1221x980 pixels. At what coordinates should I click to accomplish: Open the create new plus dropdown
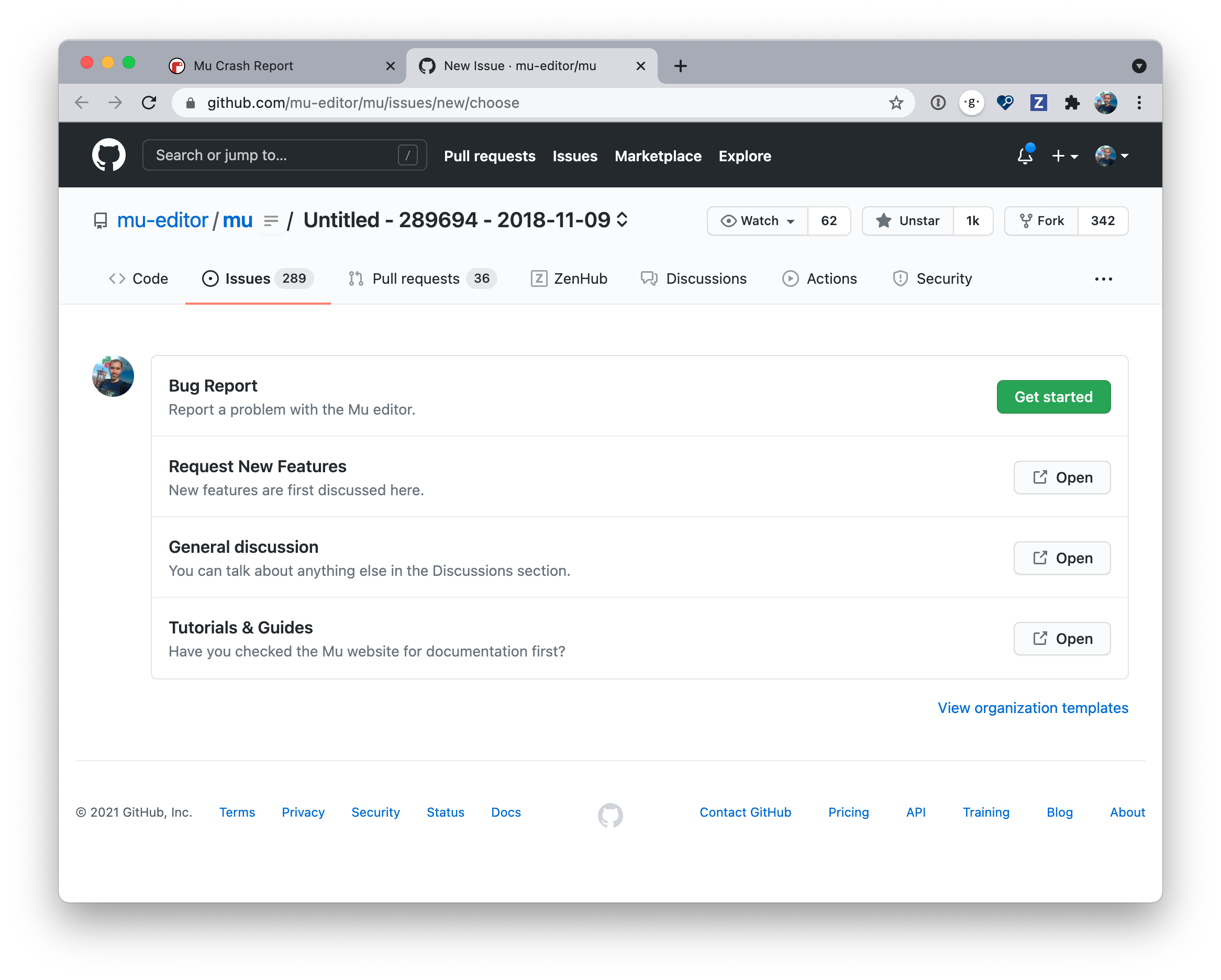[1064, 155]
